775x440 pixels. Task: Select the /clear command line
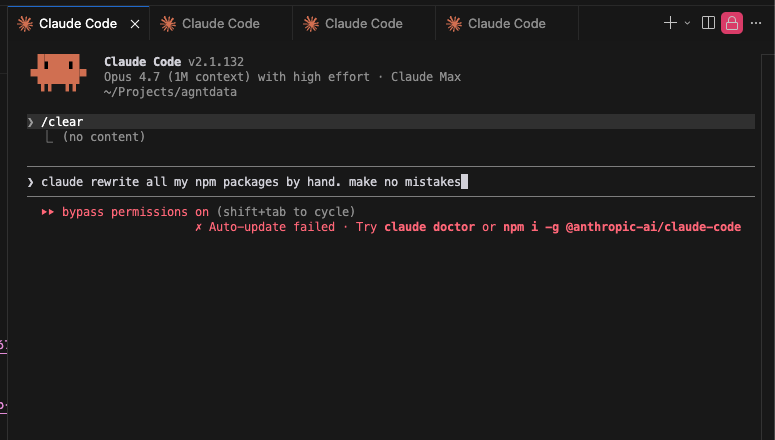(390, 122)
